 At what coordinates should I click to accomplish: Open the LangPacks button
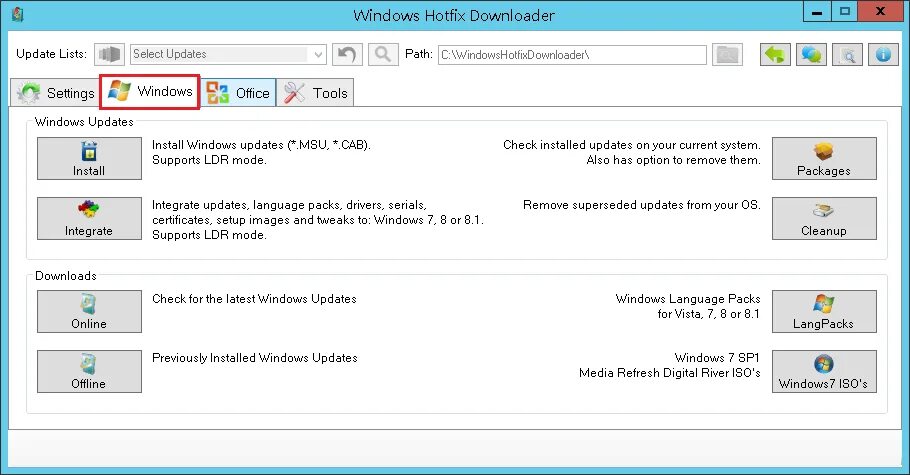[x=824, y=311]
